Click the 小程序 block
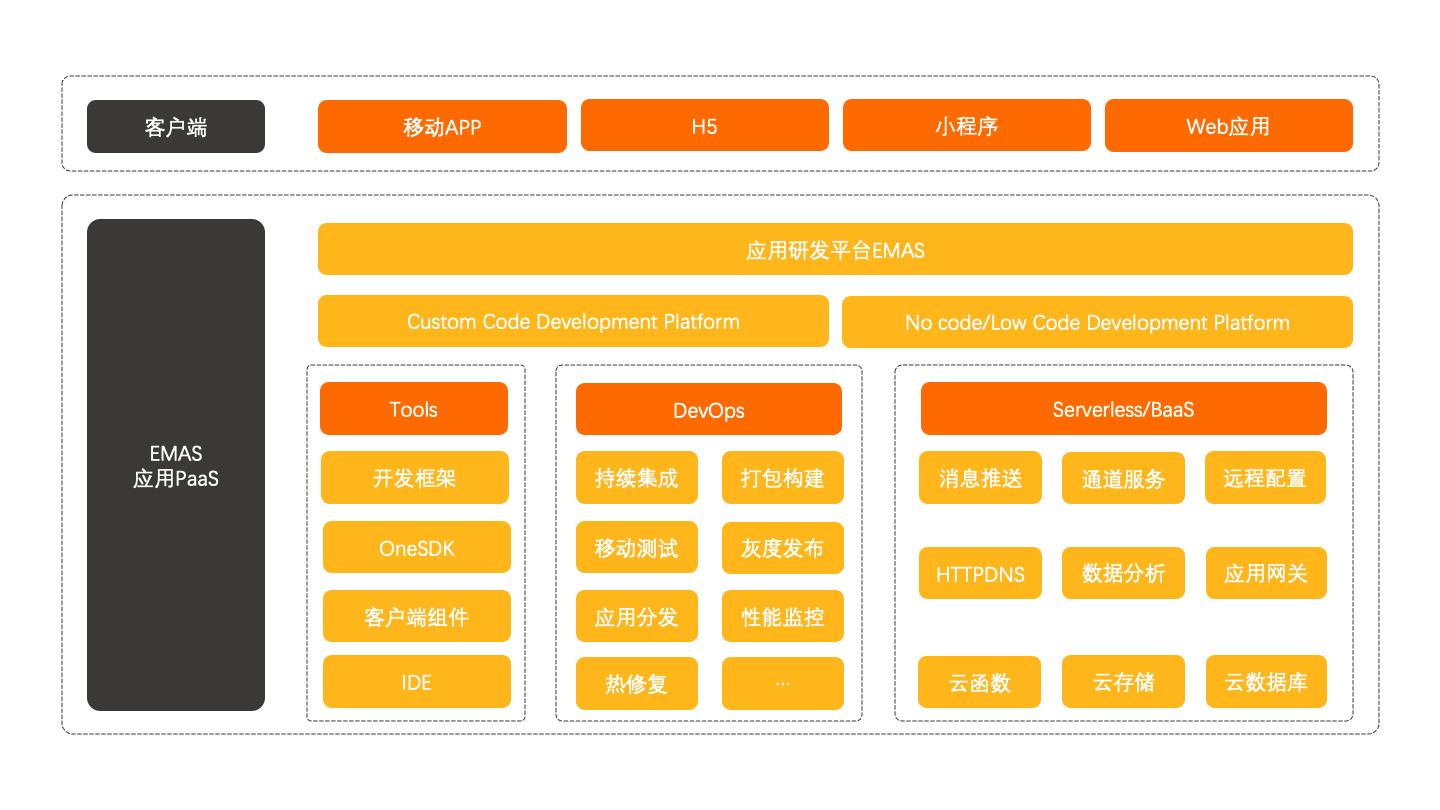The width and height of the screenshot is (1440, 810). coord(966,126)
